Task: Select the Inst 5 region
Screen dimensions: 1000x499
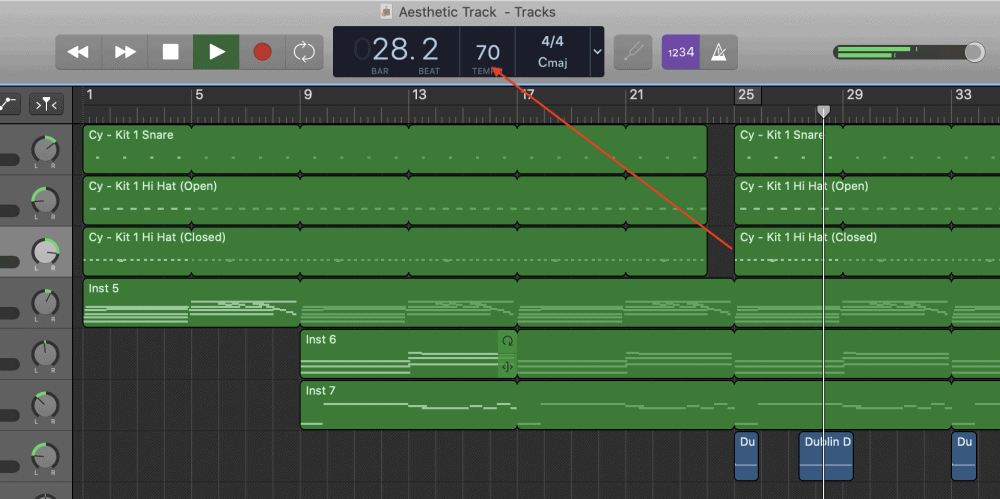Action: [541, 302]
